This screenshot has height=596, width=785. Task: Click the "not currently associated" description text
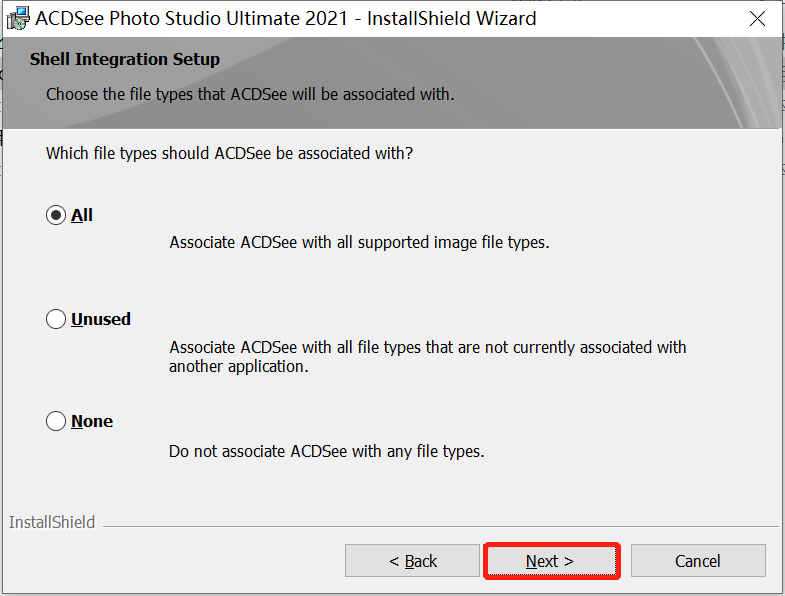coord(428,357)
